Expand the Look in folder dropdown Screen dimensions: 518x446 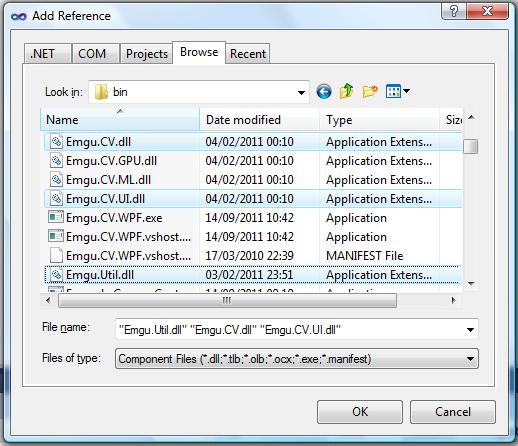pyautogui.click(x=301, y=92)
